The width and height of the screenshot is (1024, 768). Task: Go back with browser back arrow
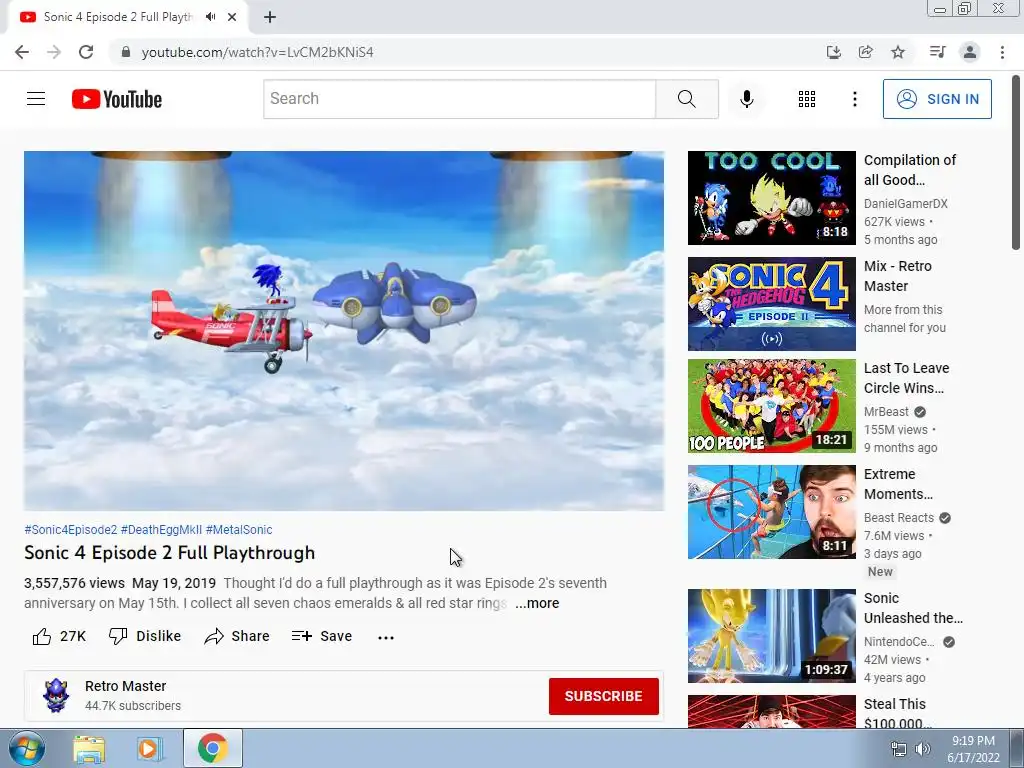click(22, 52)
